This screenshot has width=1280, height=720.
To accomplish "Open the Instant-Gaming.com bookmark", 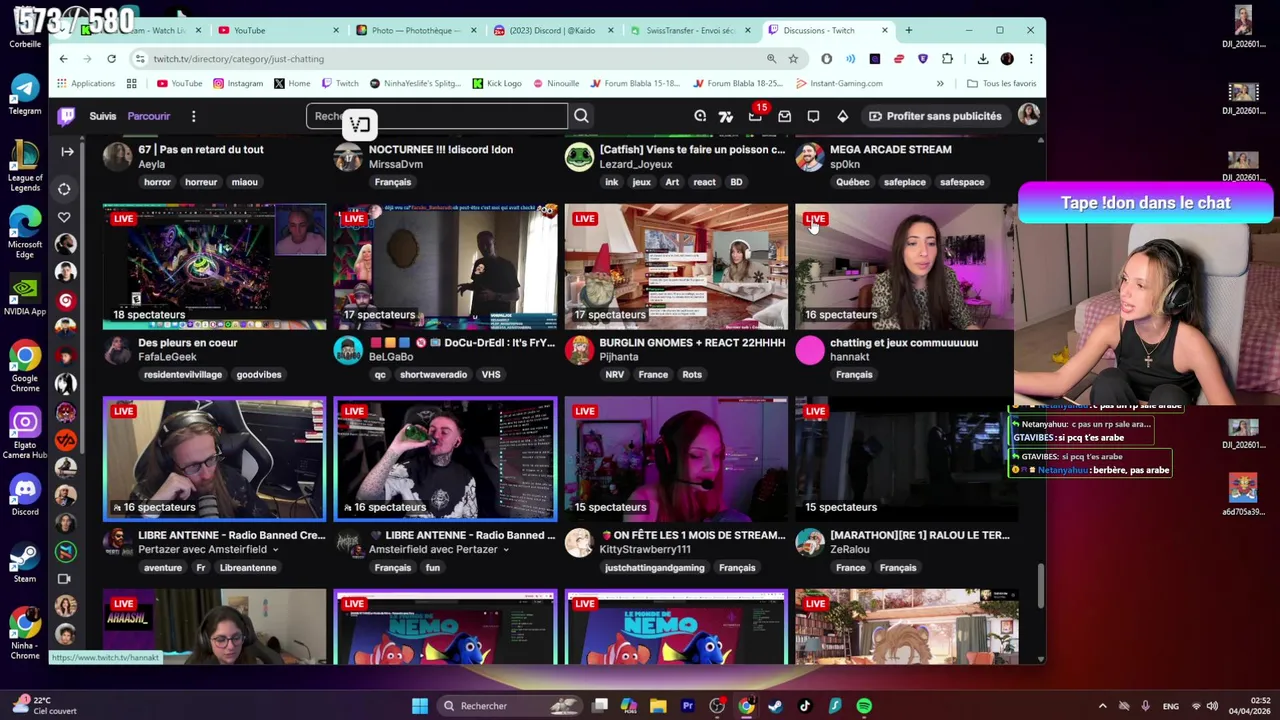I will (838, 84).
